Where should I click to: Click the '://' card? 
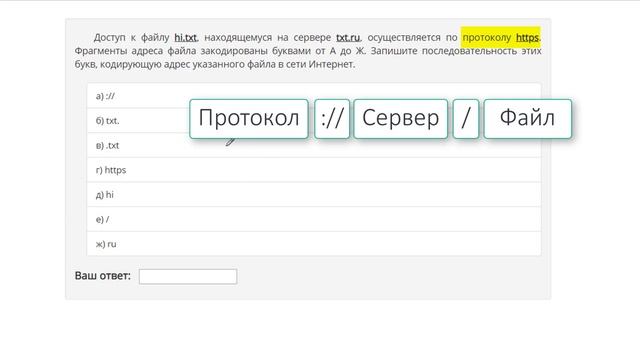pyautogui.click(x=332, y=118)
